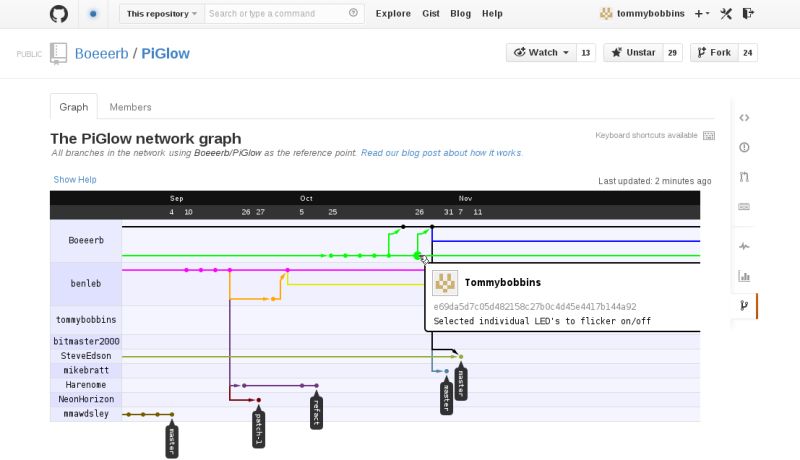Open Gist in the top navigation
The image size is (800, 460).
click(x=431, y=14)
